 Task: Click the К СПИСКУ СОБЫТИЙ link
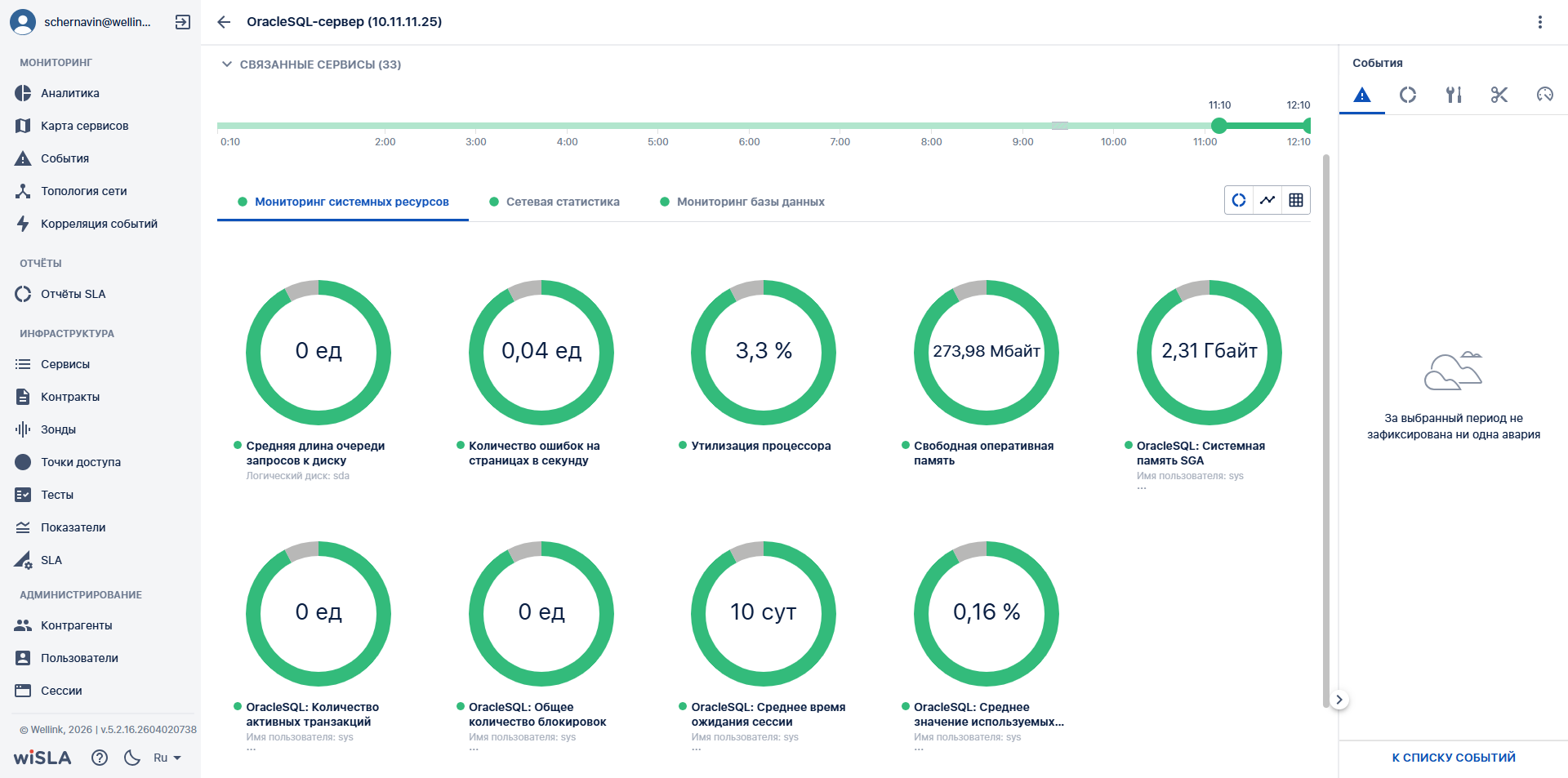tap(1454, 758)
